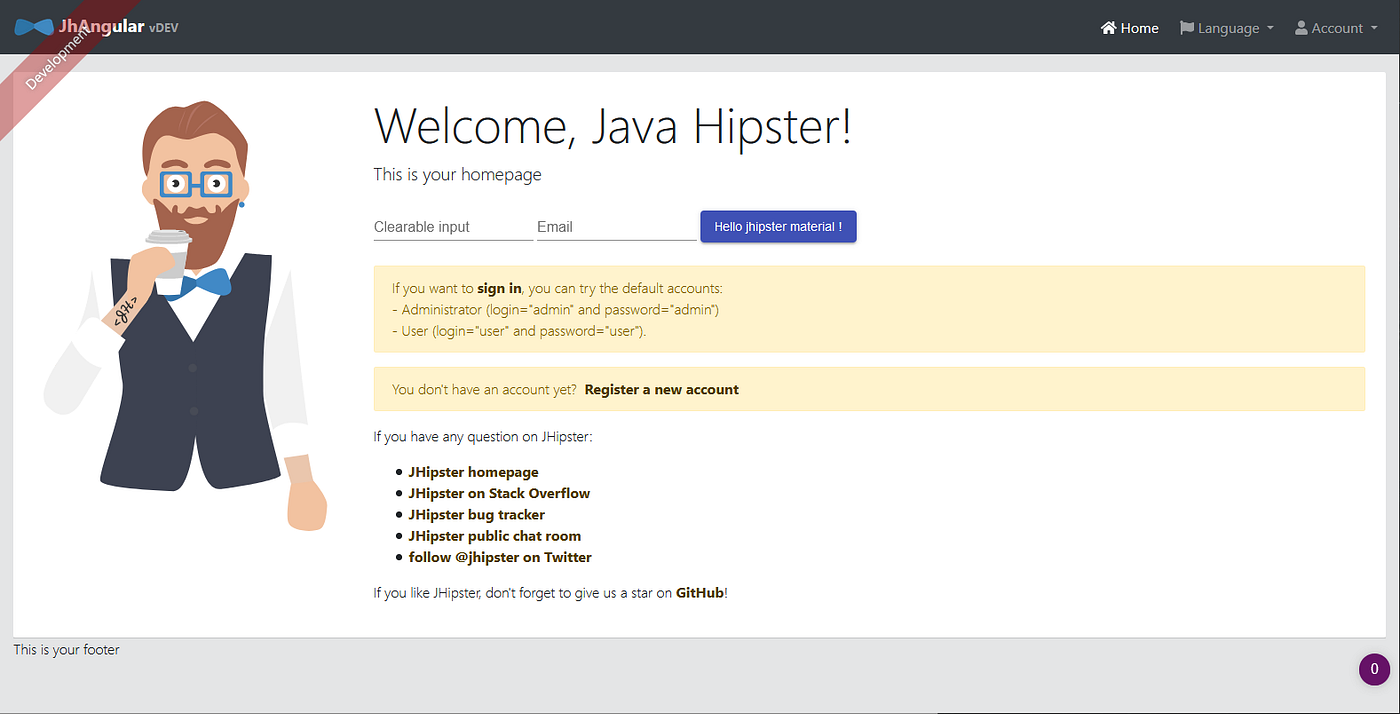This screenshot has width=1400, height=714.
Task: Click If you have any question text
Action: pos(483,437)
